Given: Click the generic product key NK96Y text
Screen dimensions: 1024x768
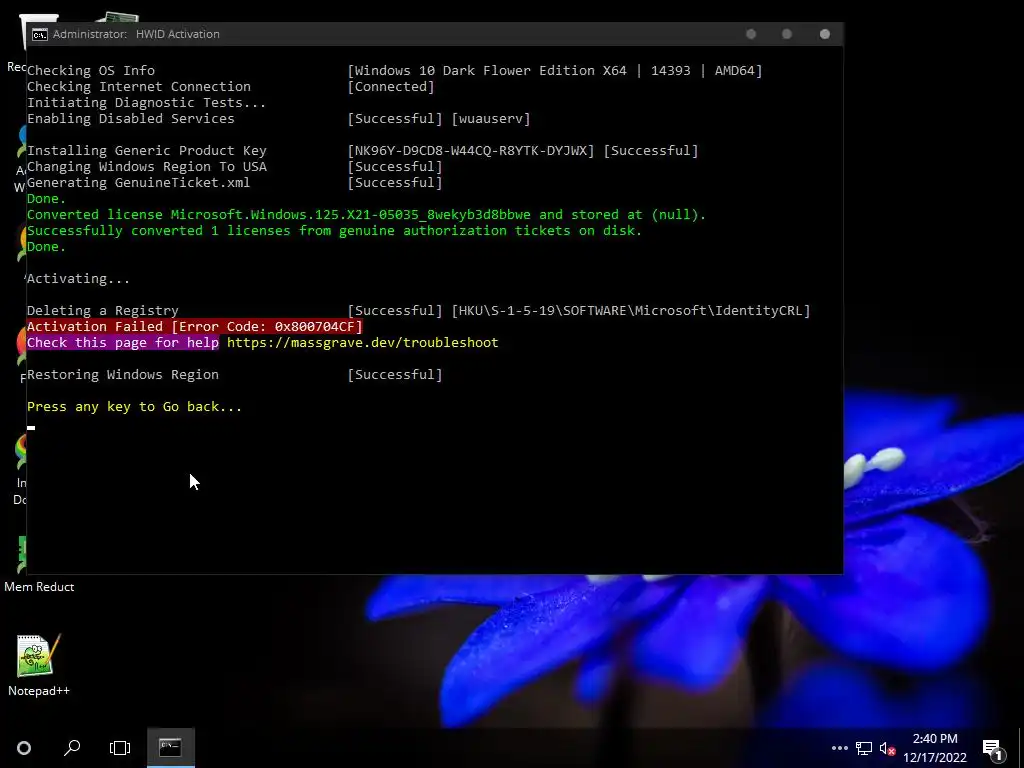Looking at the screenshot, I should pyautogui.click(x=471, y=151).
